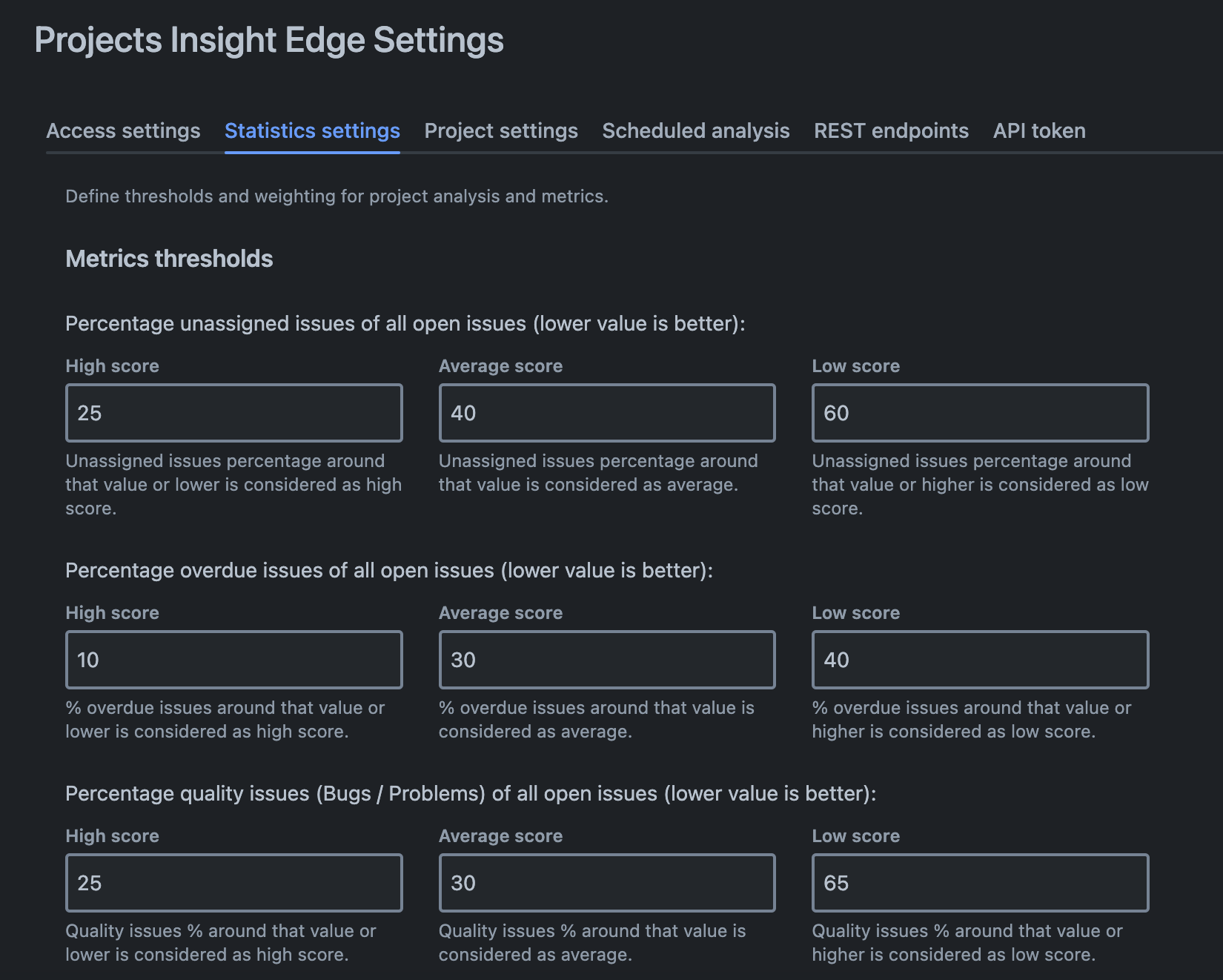Focus overdue issues Average score input
Screen dimensions: 1223x980
click(607, 660)
